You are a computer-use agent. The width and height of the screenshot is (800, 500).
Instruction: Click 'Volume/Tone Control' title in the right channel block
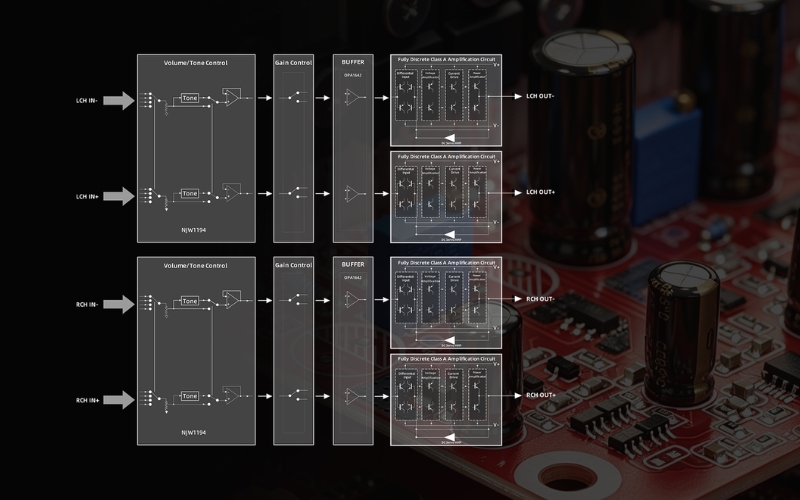coord(195,265)
